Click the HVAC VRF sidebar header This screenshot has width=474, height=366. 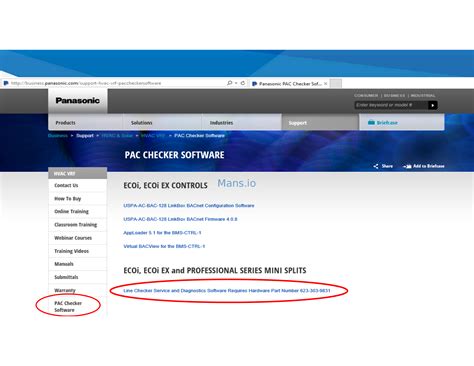pyautogui.click(x=78, y=174)
